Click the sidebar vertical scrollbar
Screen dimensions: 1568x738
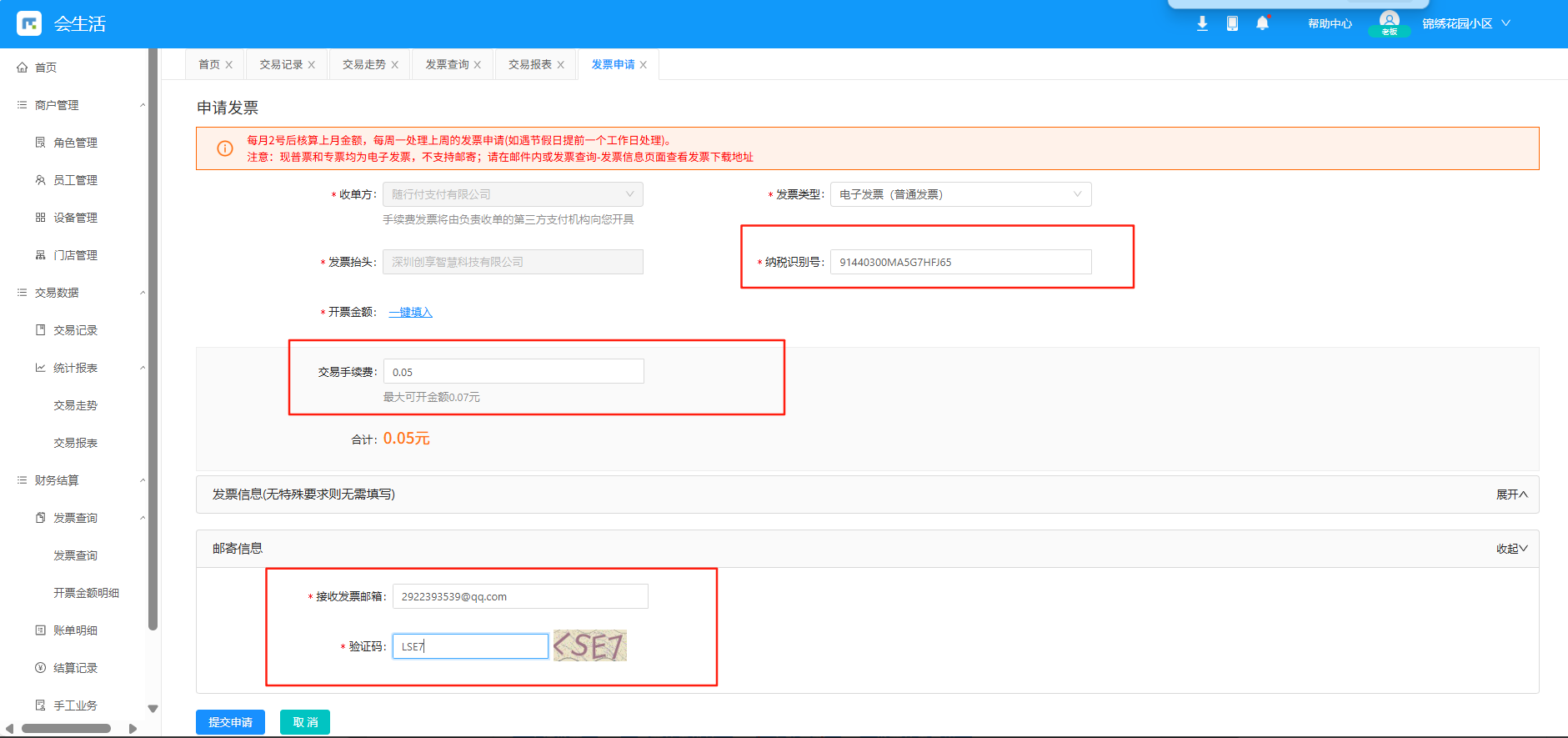(x=153, y=338)
